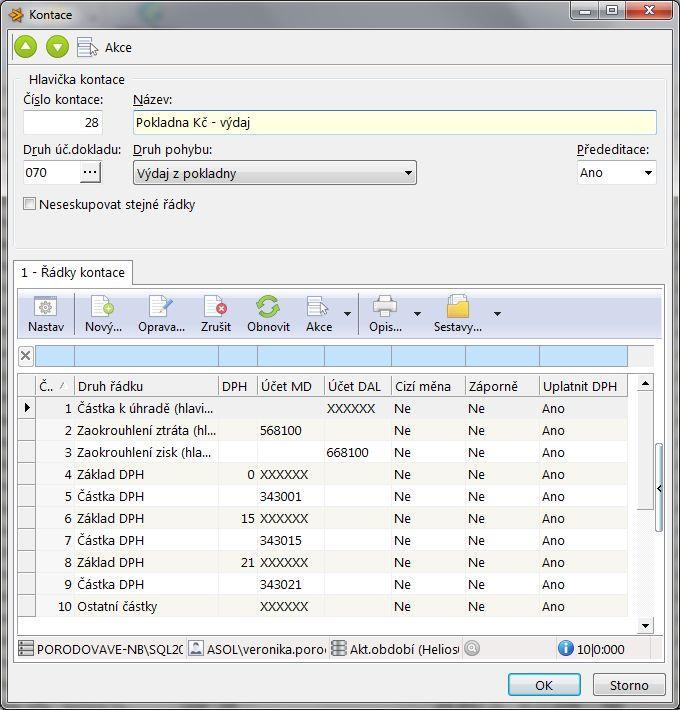This screenshot has height=710, width=680.
Task: Add a new row with Nový
Action: (x=103, y=314)
